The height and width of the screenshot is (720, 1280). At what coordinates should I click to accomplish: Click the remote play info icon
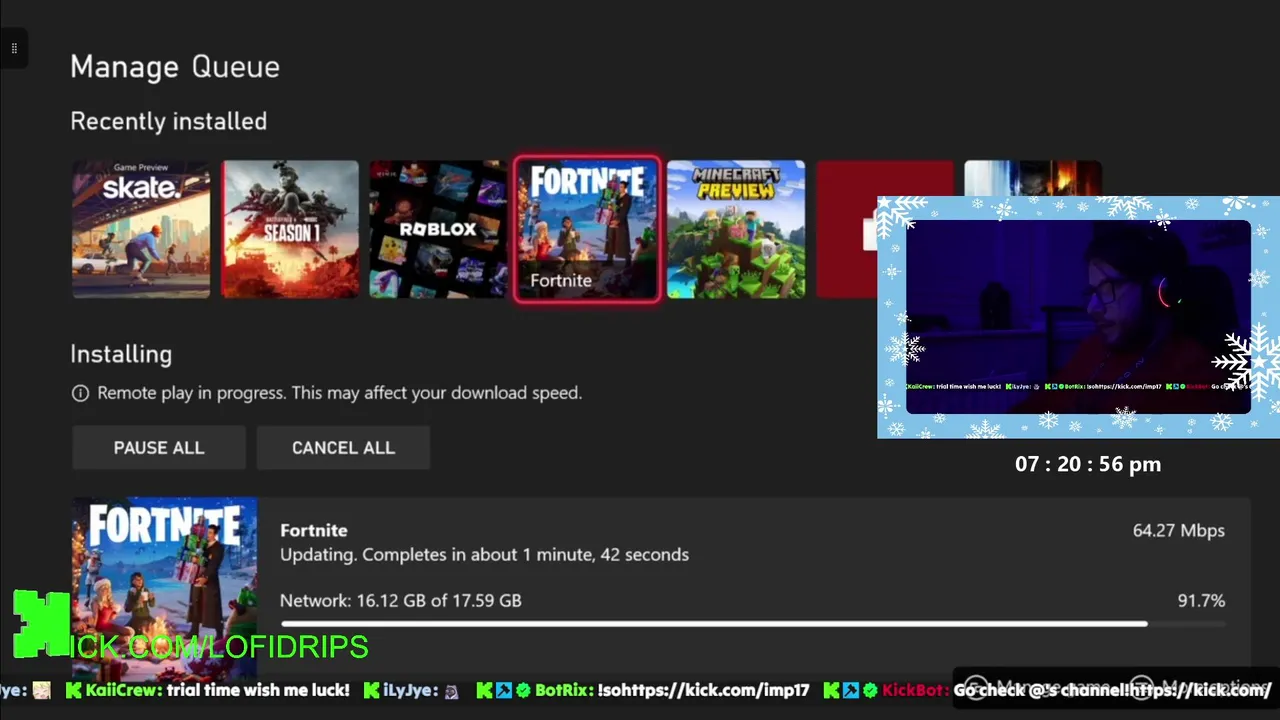pos(81,393)
